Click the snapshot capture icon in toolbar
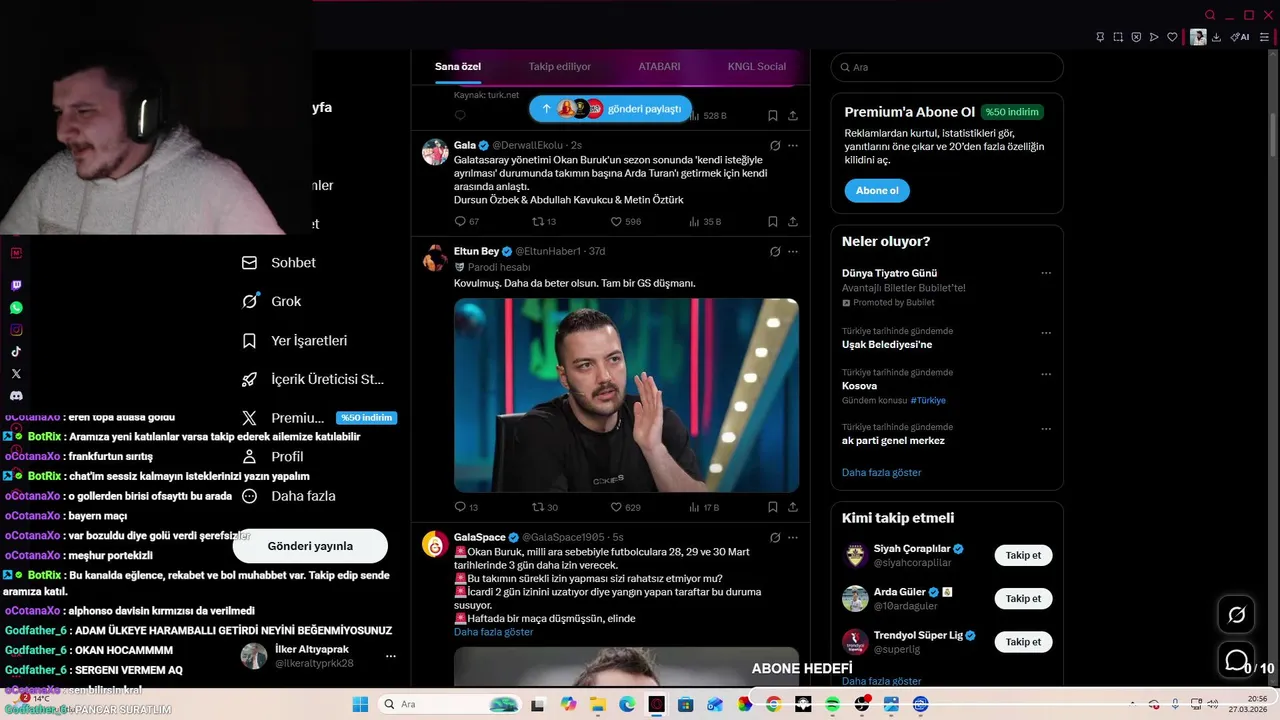 pos(1118,37)
